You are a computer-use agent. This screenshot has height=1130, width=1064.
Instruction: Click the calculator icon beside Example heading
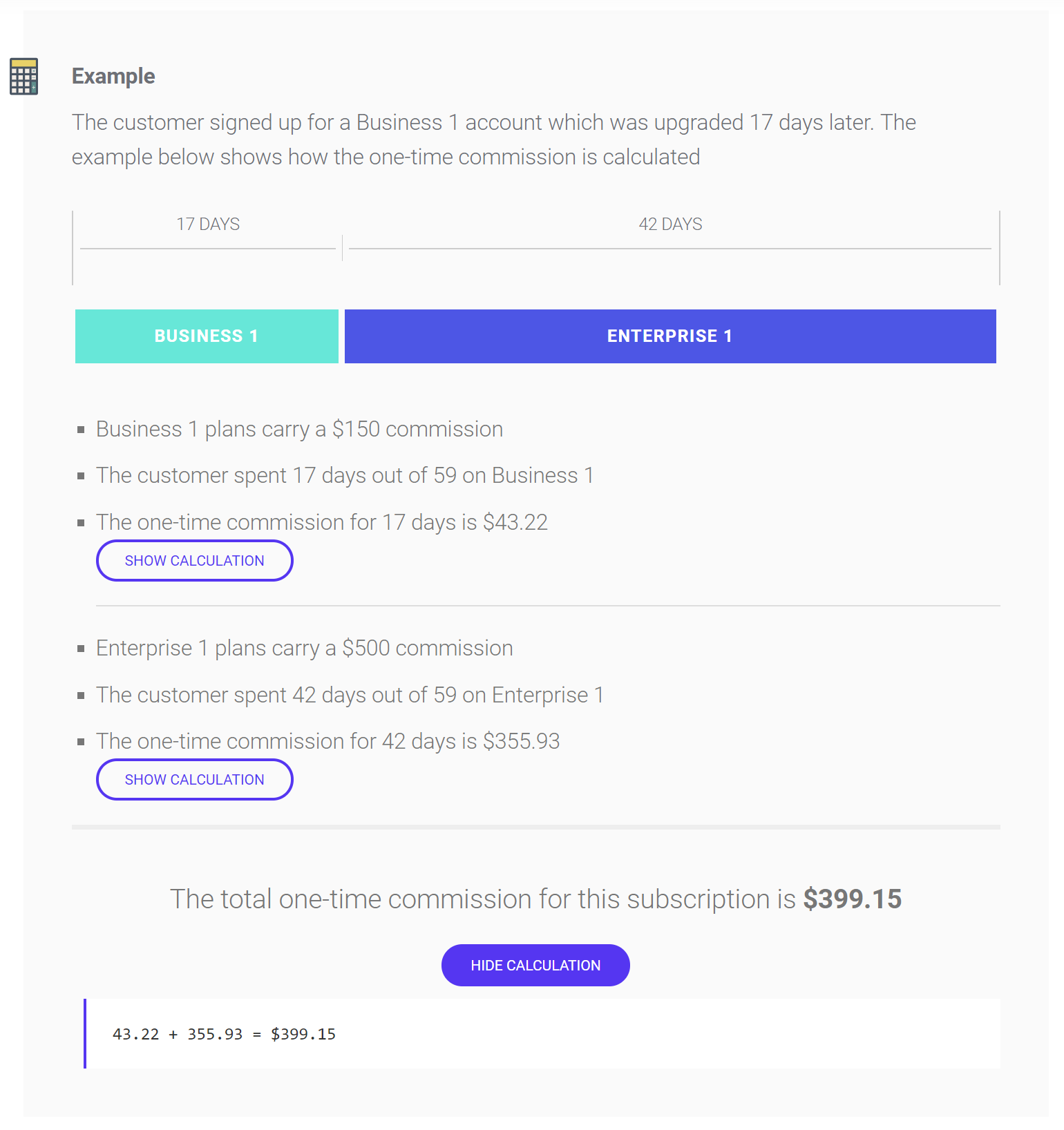[23, 77]
